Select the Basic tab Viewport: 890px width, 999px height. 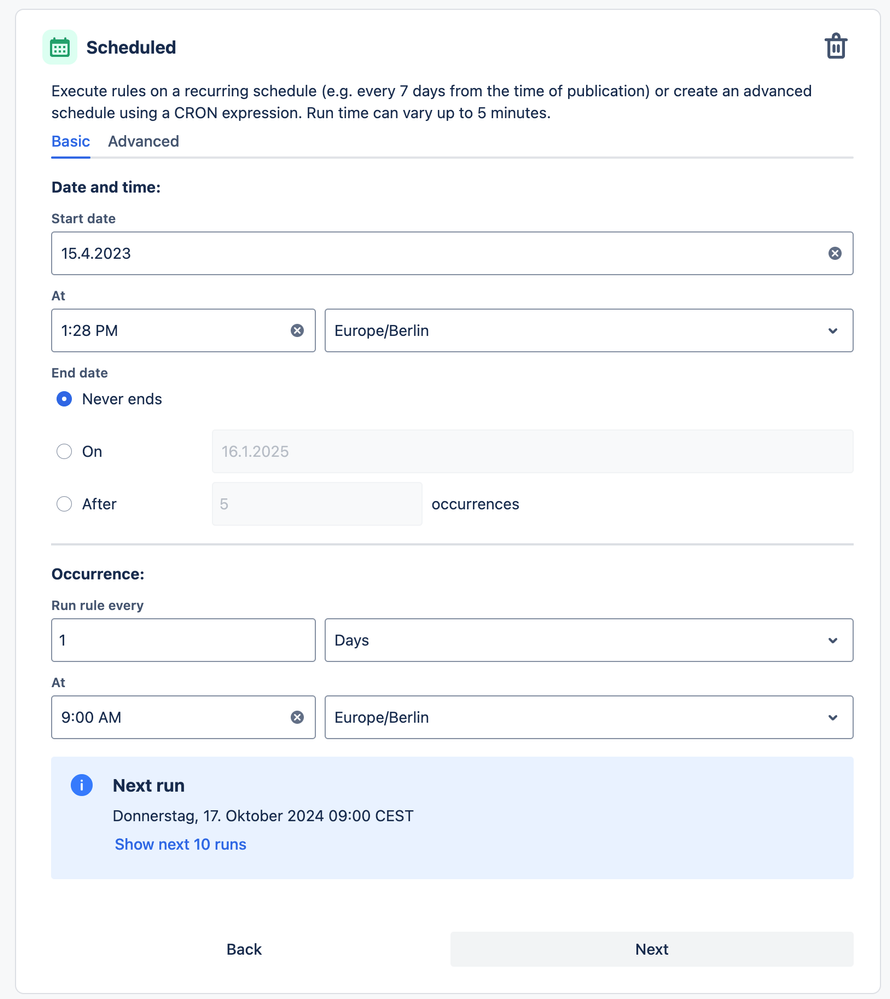(70, 142)
